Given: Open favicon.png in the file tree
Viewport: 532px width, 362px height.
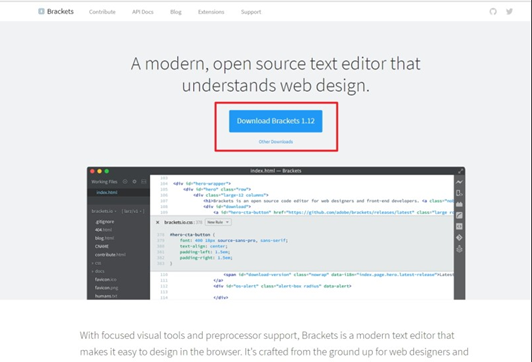Looking at the screenshot, I should (107, 288).
